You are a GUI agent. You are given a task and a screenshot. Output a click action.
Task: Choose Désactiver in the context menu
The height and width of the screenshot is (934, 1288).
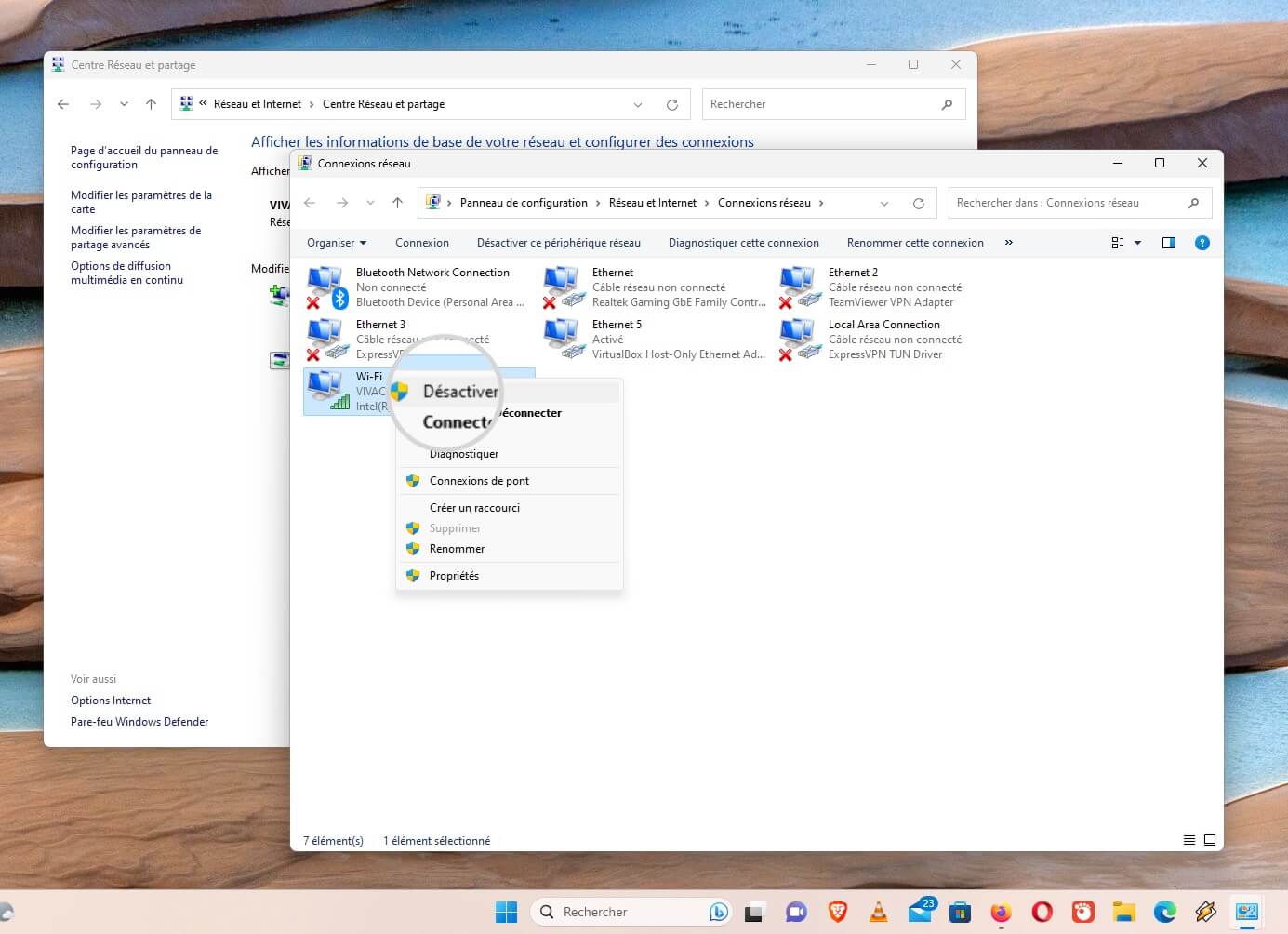510,392
